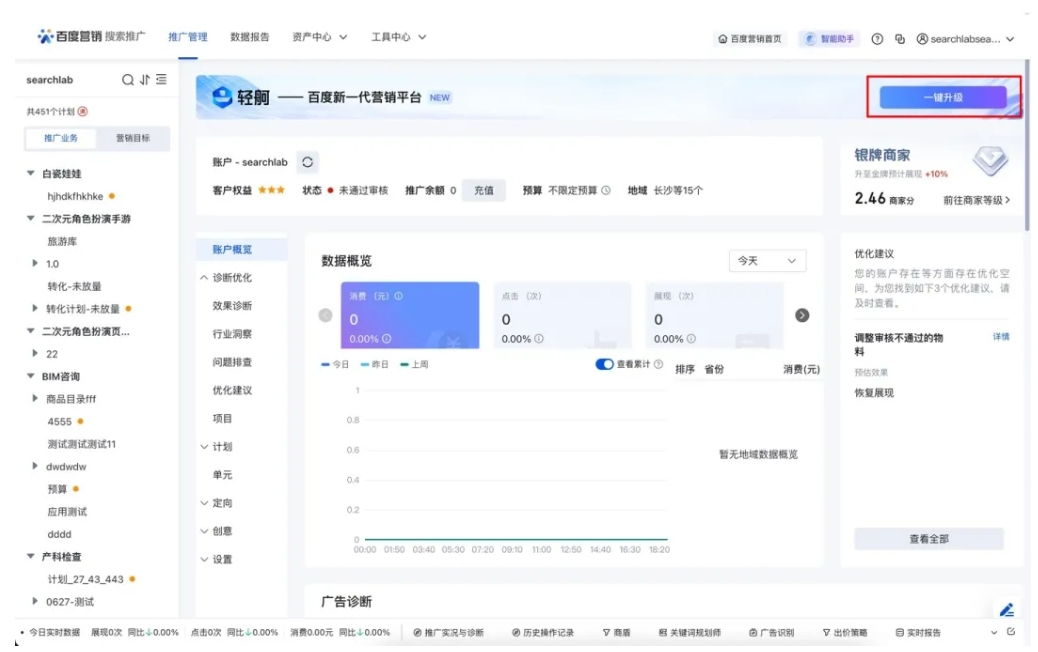Click the red icon beside 共451个计划
The width and height of the screenshot is (1038, 652).
tap(83, 111)
